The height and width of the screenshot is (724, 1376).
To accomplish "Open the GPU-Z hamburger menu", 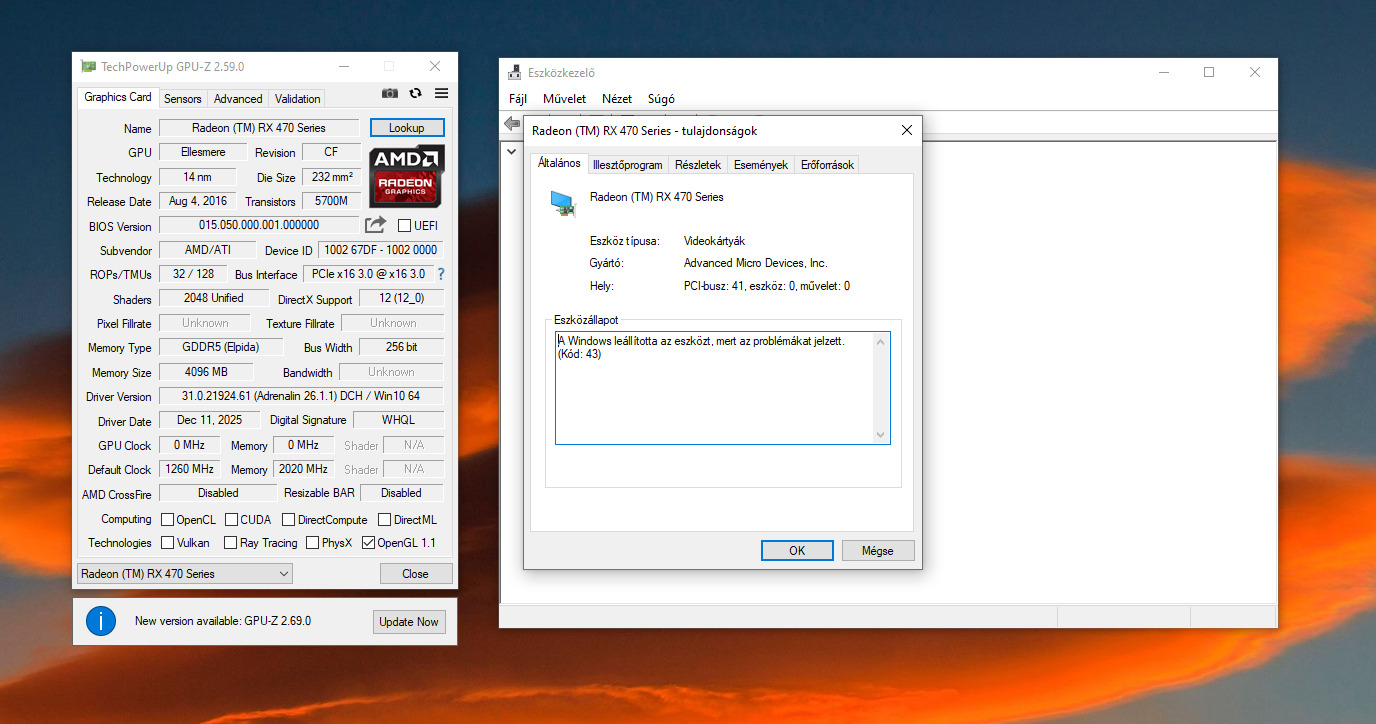I will tap(441, 93).
